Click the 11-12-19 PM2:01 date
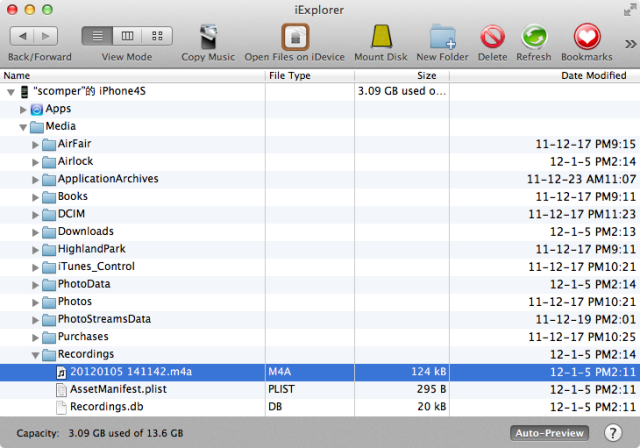Screen dimensions: 640x448 point(586,320)
